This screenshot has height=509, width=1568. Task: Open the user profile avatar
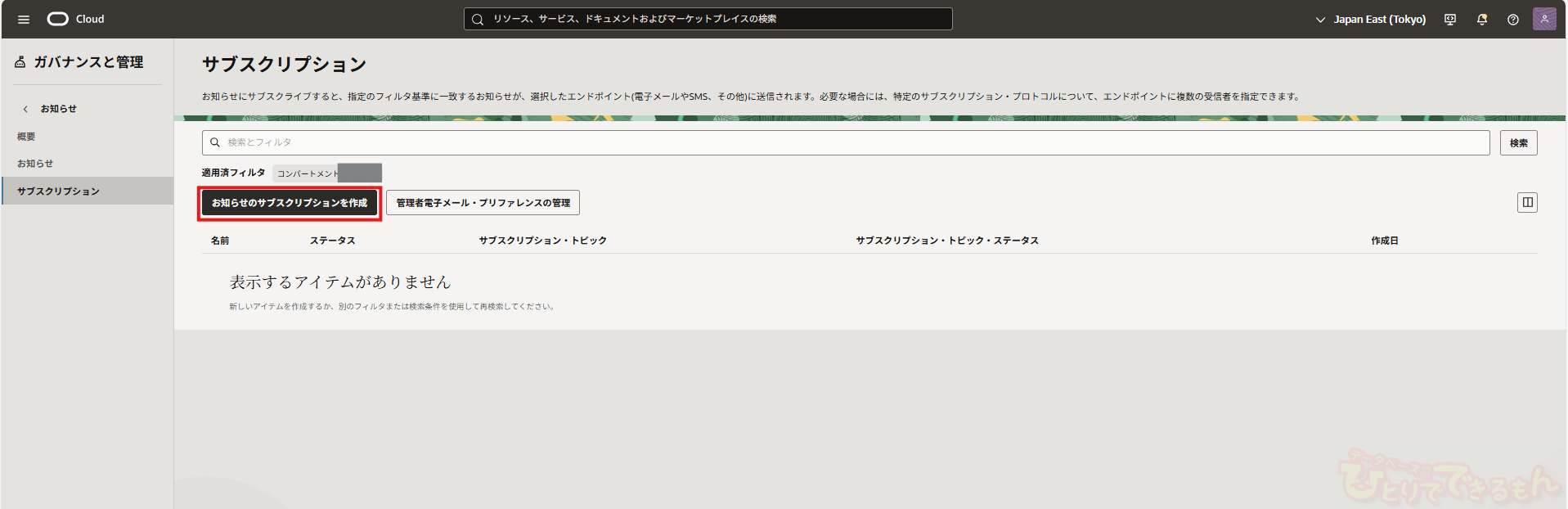pyautogui.click(x=1543, y=19)
